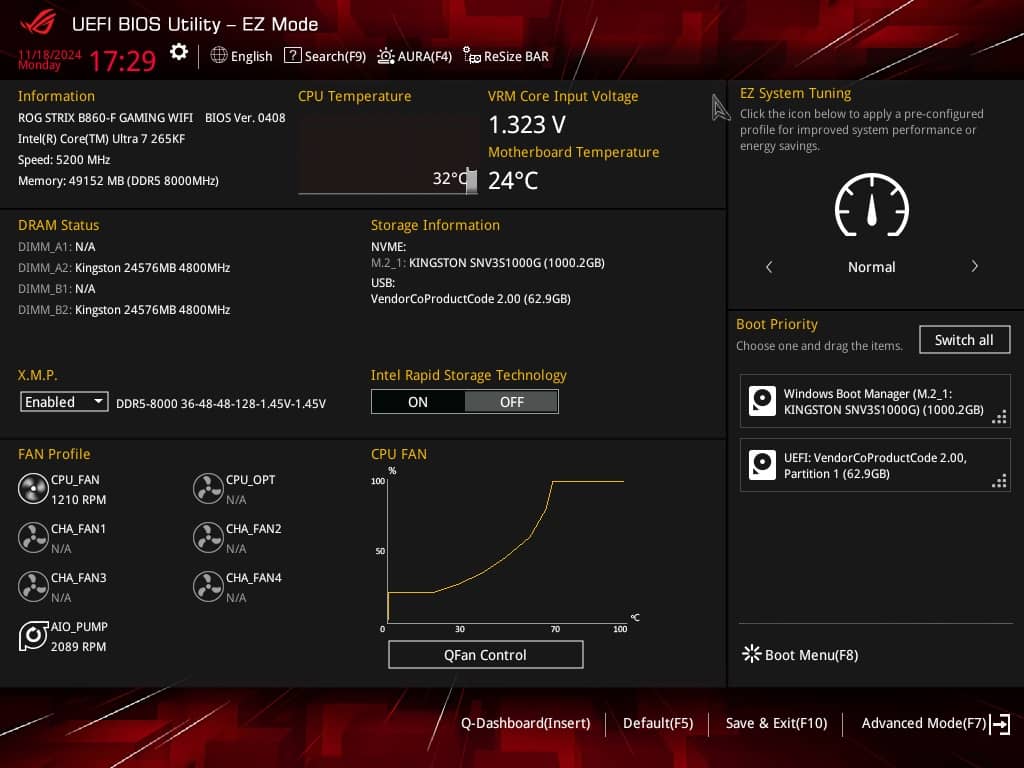Image resolution: width=1024 pixels, height=768 pixels.
Task: Click the CHA_FAN4 fan icon
Action: pyautogui.click(x=208, y=586)
